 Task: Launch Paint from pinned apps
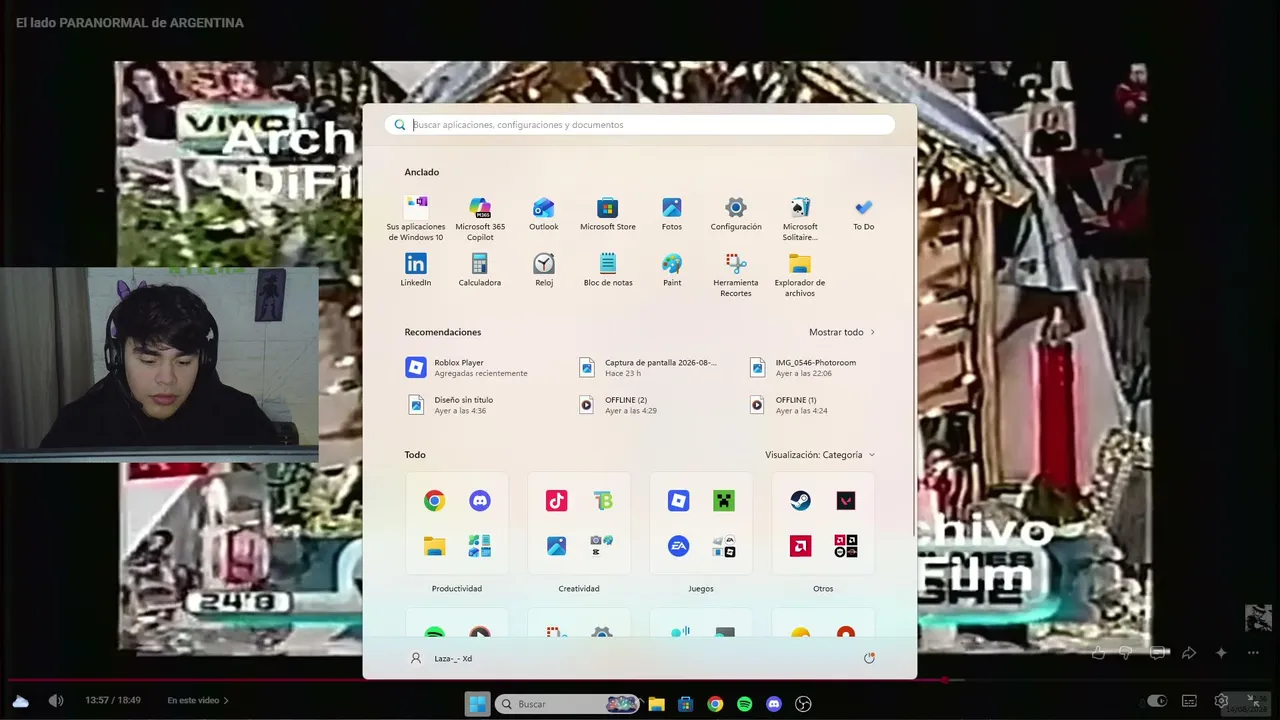click(x=672, y=270)
